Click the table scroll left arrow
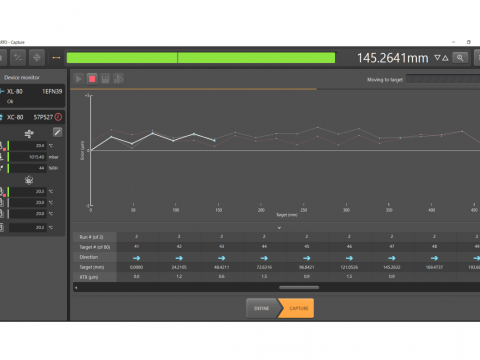This screenshot has width=480, height=360. coord(76,287)
